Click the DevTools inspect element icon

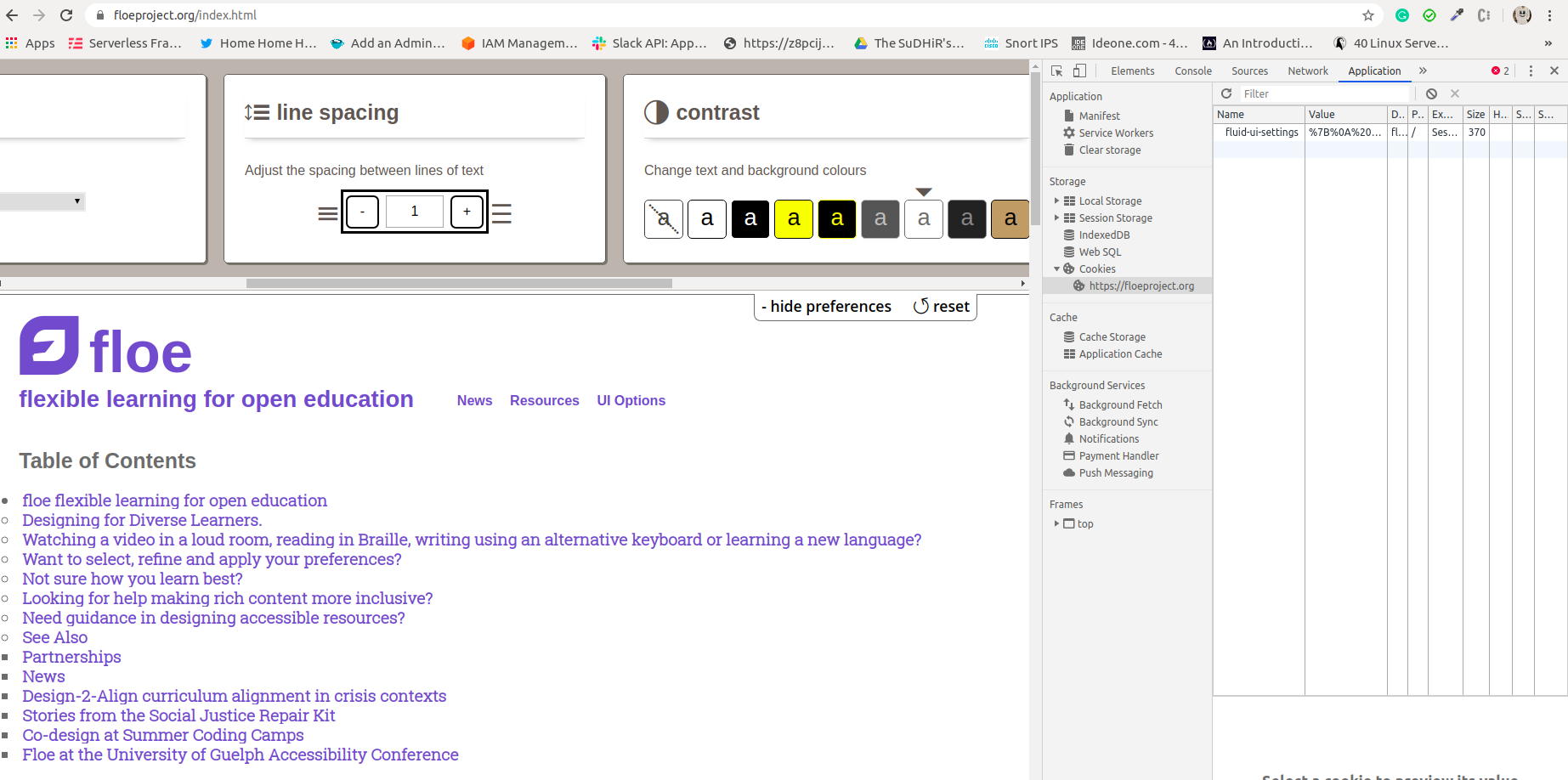pyautogui.click(x=1056, y=71)
